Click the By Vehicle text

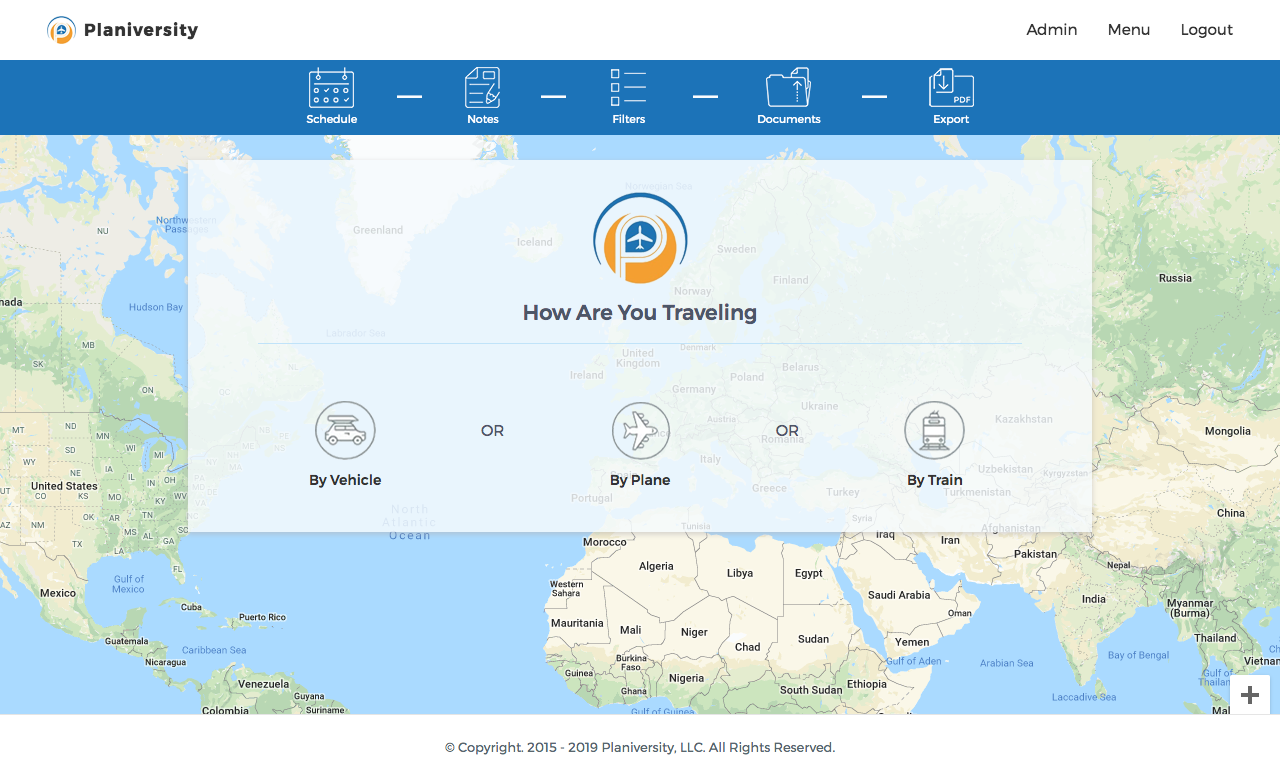345,480
